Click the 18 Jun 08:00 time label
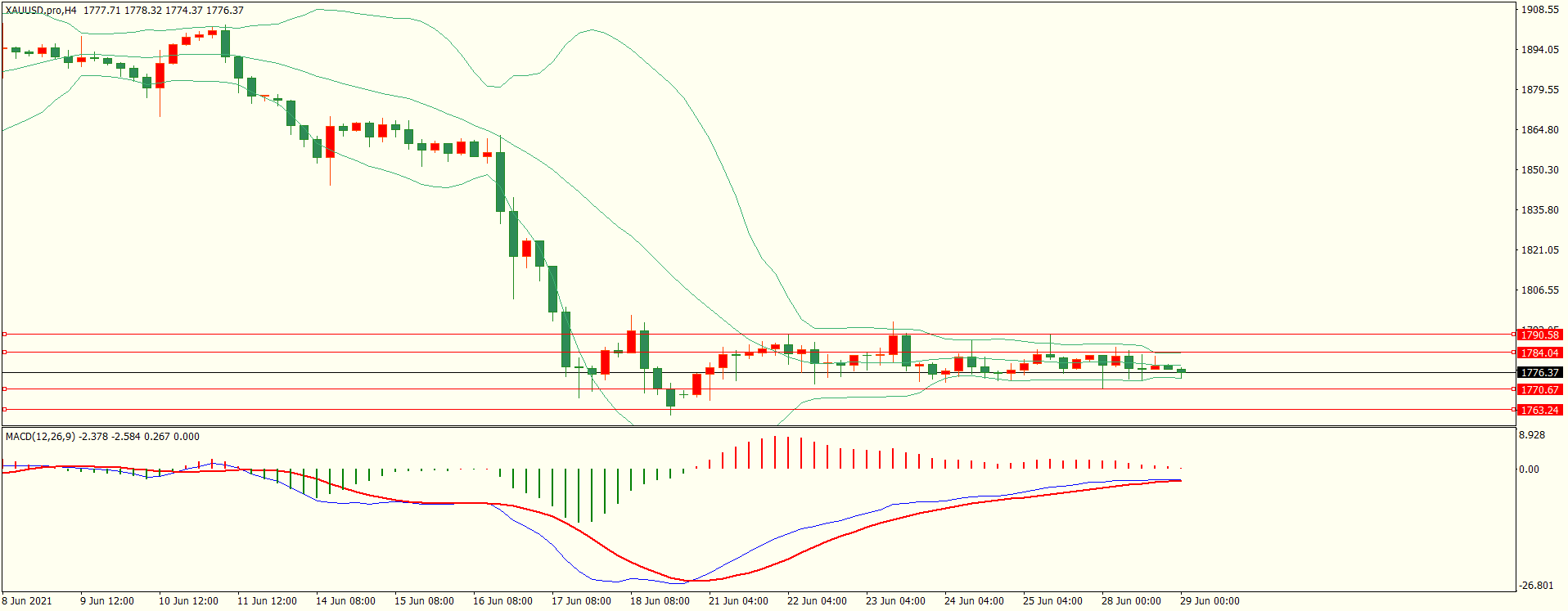The width and height of the screenshot is (1568, 611). pos(660,601)
